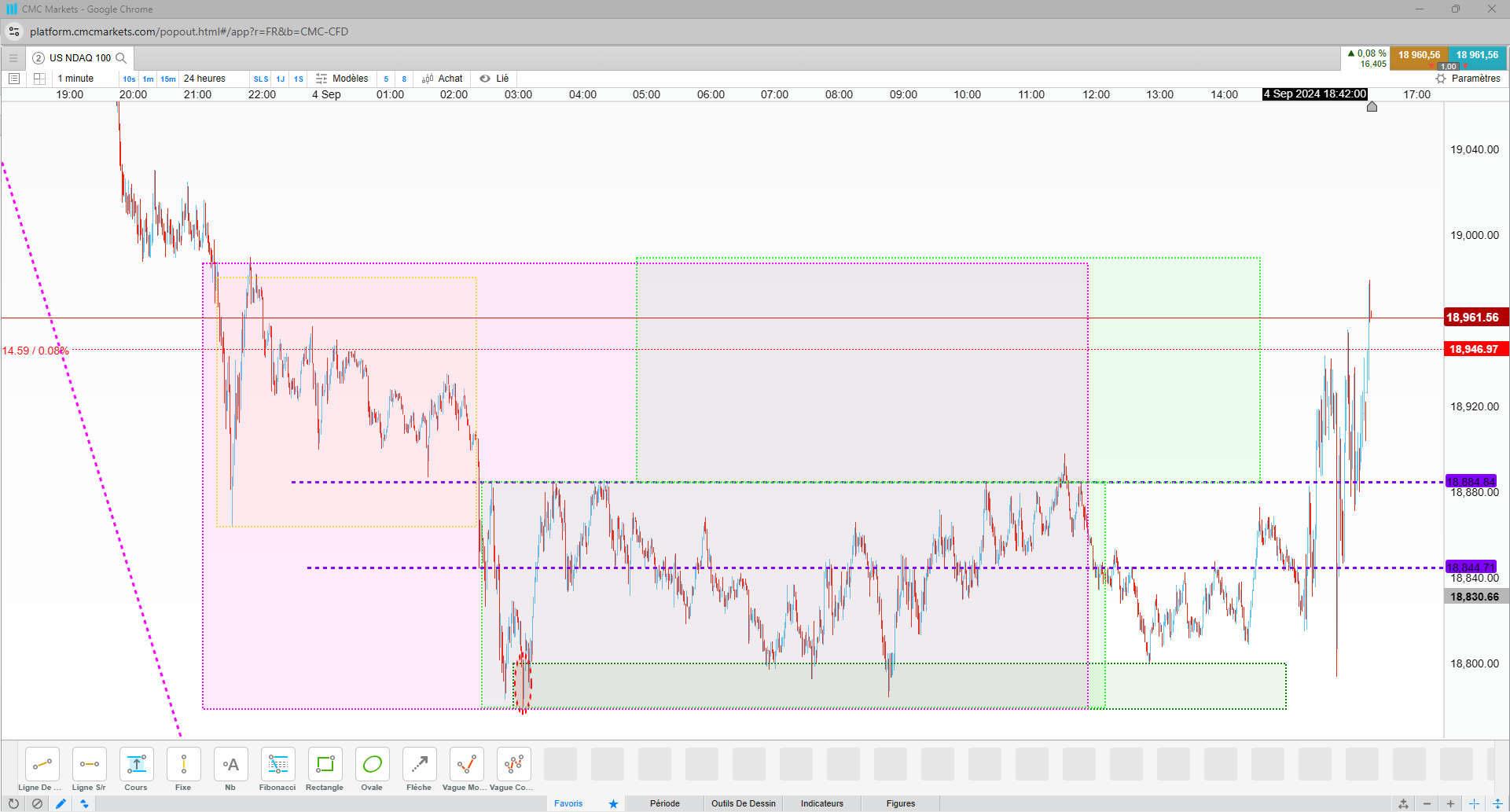Click the 18,844.71 purple level label

tap(1471, 567)
